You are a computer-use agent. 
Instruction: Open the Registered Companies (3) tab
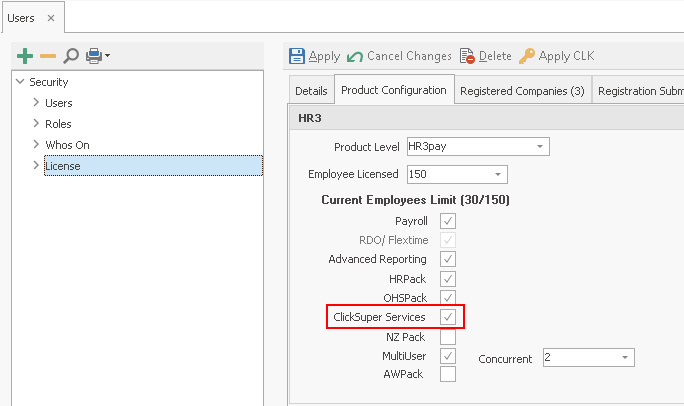522,91
